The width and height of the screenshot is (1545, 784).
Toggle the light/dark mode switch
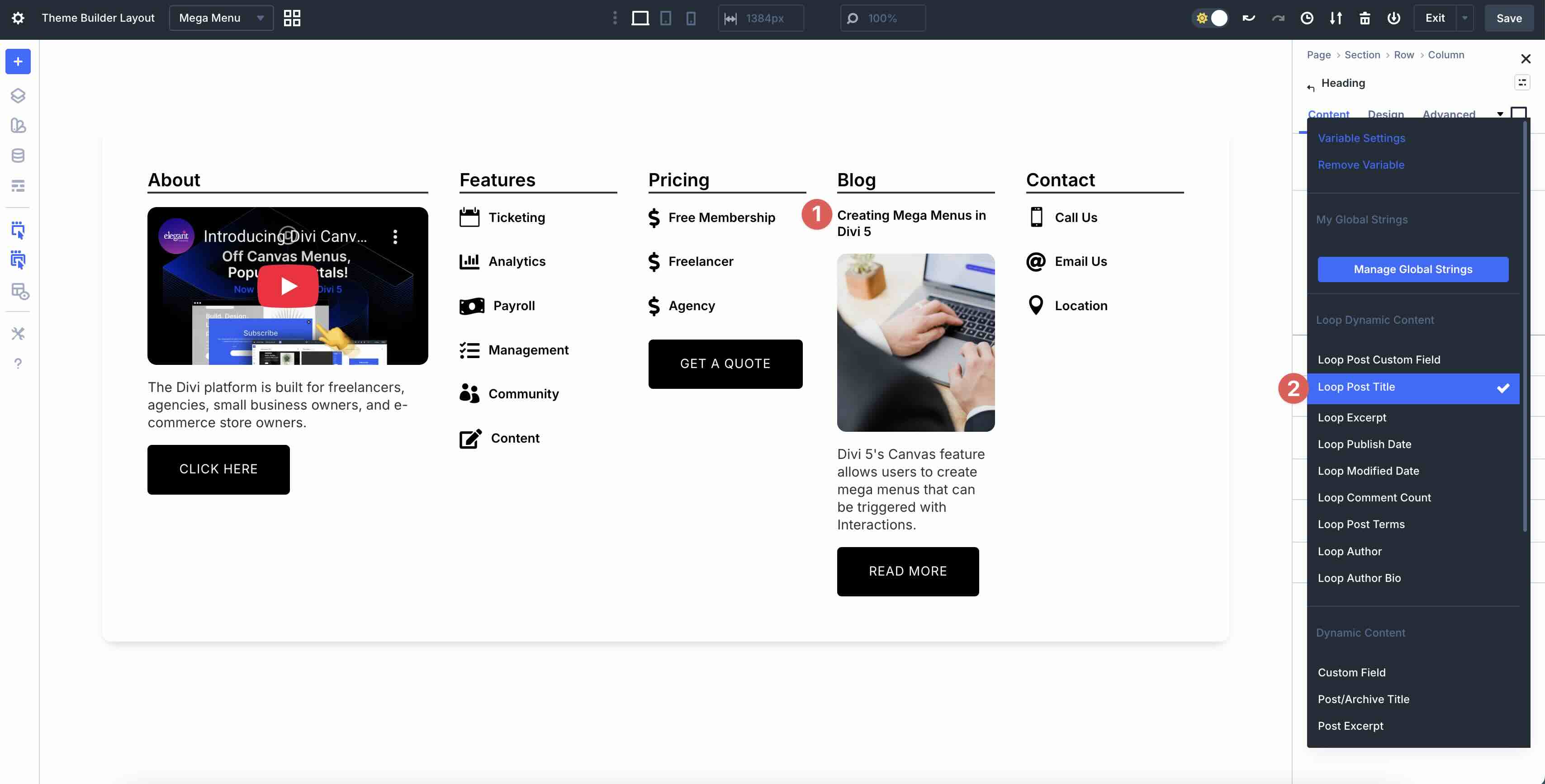pos(1210,18)
